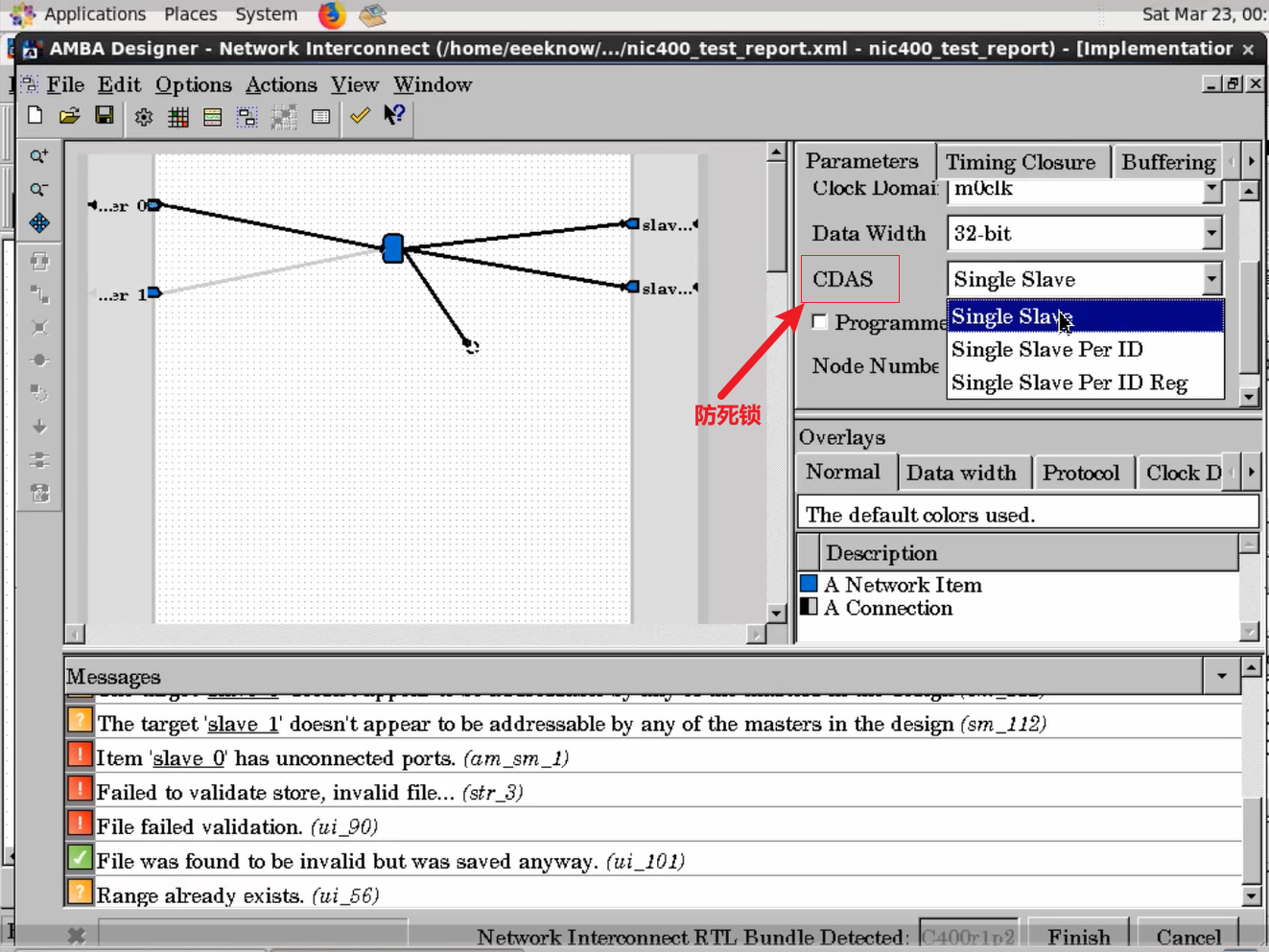Click the striped table list toolbar icon
Image resolution: width=1269 pixels, height=952 pixels.
click(213, 117)
